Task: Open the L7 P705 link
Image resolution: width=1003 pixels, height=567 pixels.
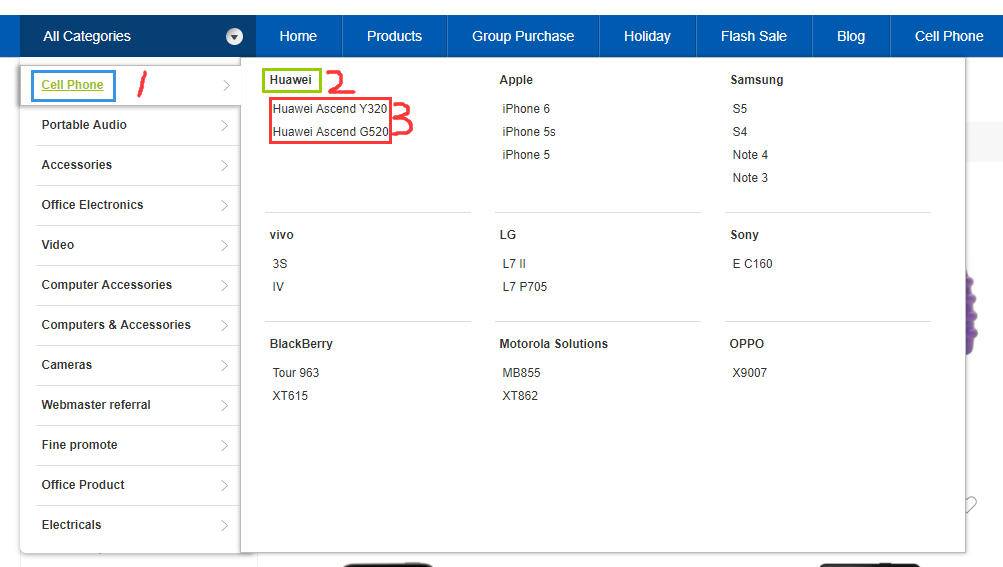Action: (525, 287)
